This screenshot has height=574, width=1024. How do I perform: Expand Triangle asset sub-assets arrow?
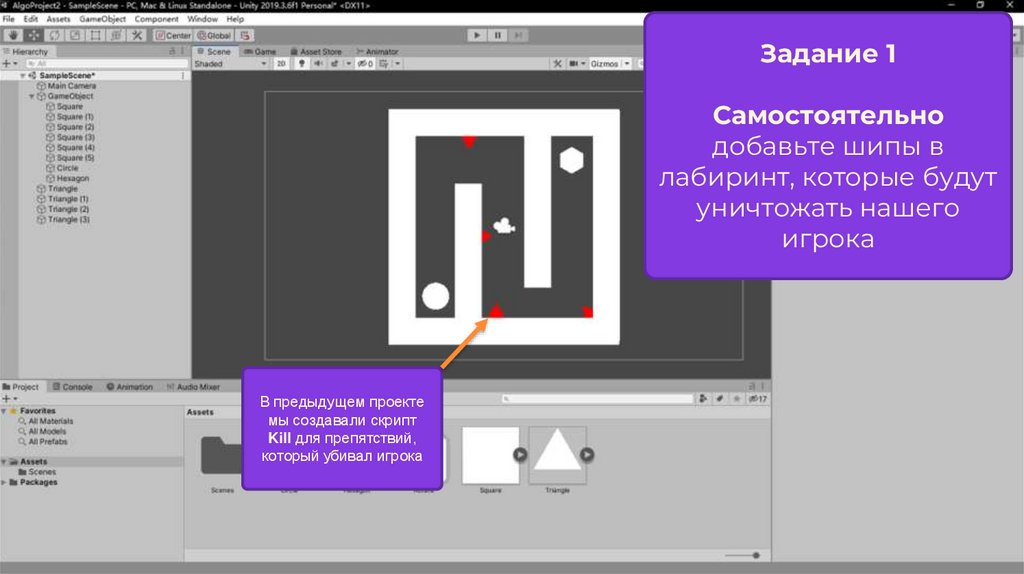(587, 454)
